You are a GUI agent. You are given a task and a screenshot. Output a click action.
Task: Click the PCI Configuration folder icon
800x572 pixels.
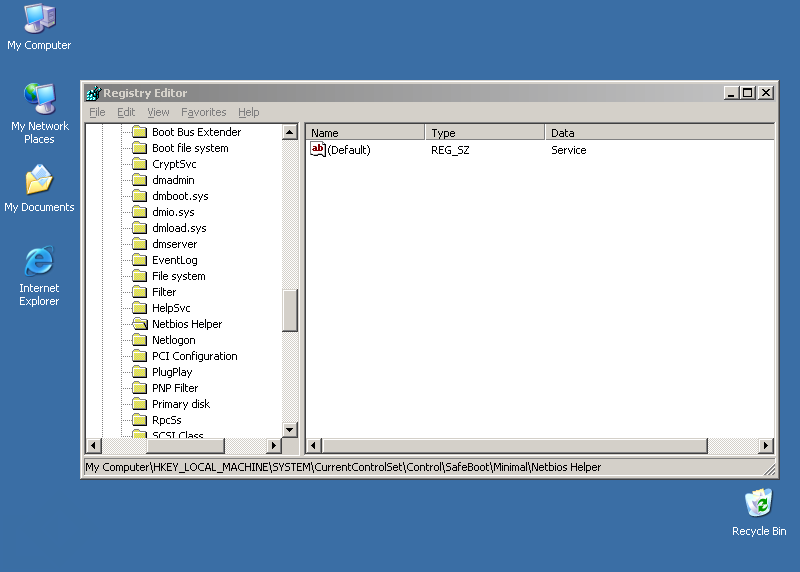point(139,356)
